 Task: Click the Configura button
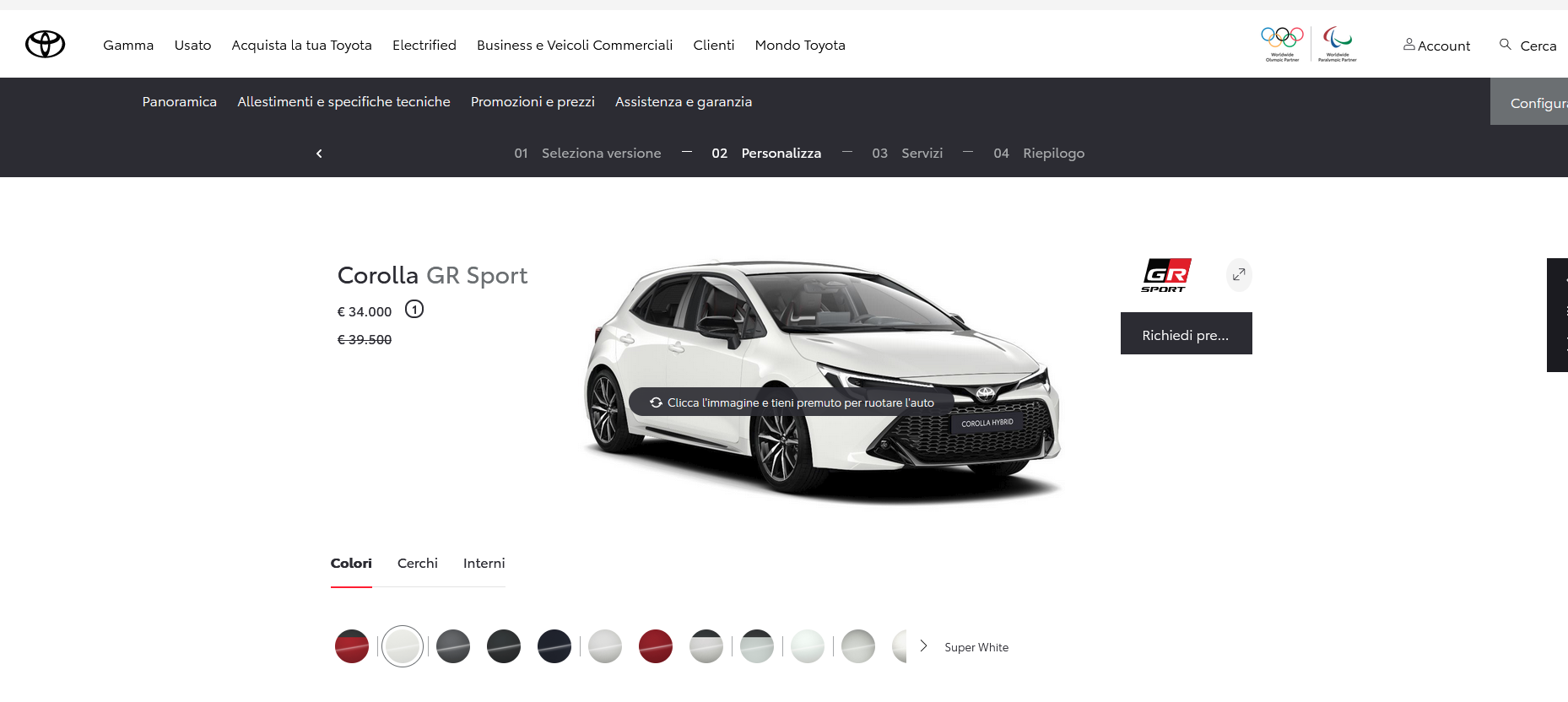[x=1529, y=102]
